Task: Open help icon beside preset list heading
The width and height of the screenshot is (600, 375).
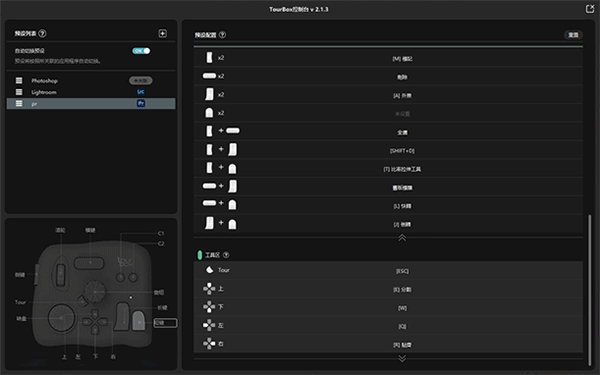Action: pos(42,34)
